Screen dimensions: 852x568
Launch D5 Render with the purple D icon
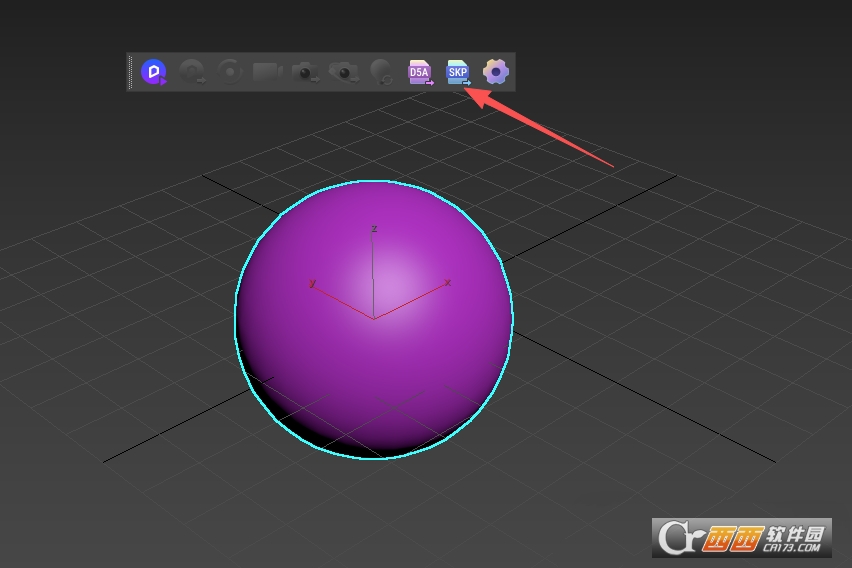(x=154, y=72)
